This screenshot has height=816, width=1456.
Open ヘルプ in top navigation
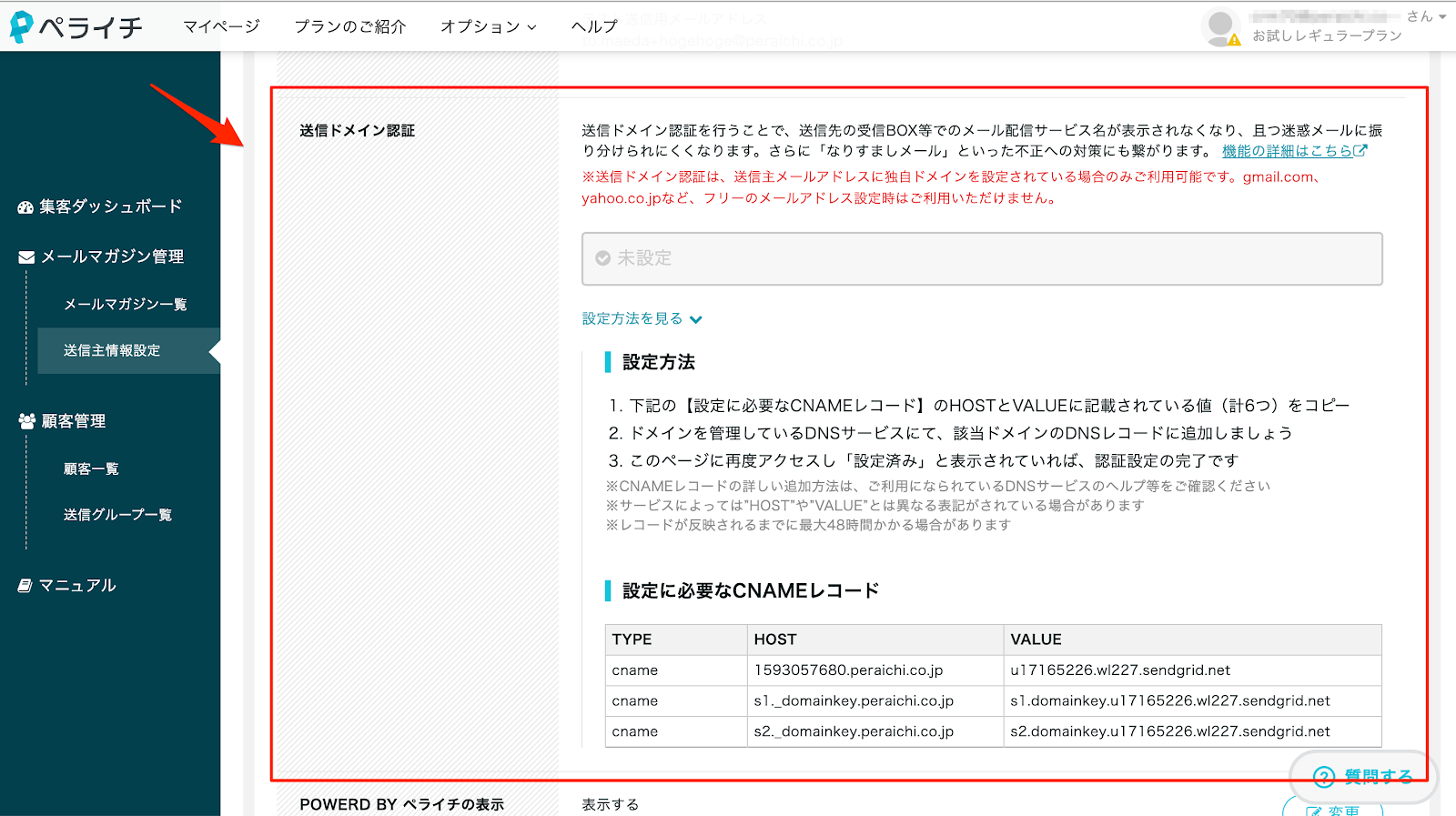click(594, 26)
